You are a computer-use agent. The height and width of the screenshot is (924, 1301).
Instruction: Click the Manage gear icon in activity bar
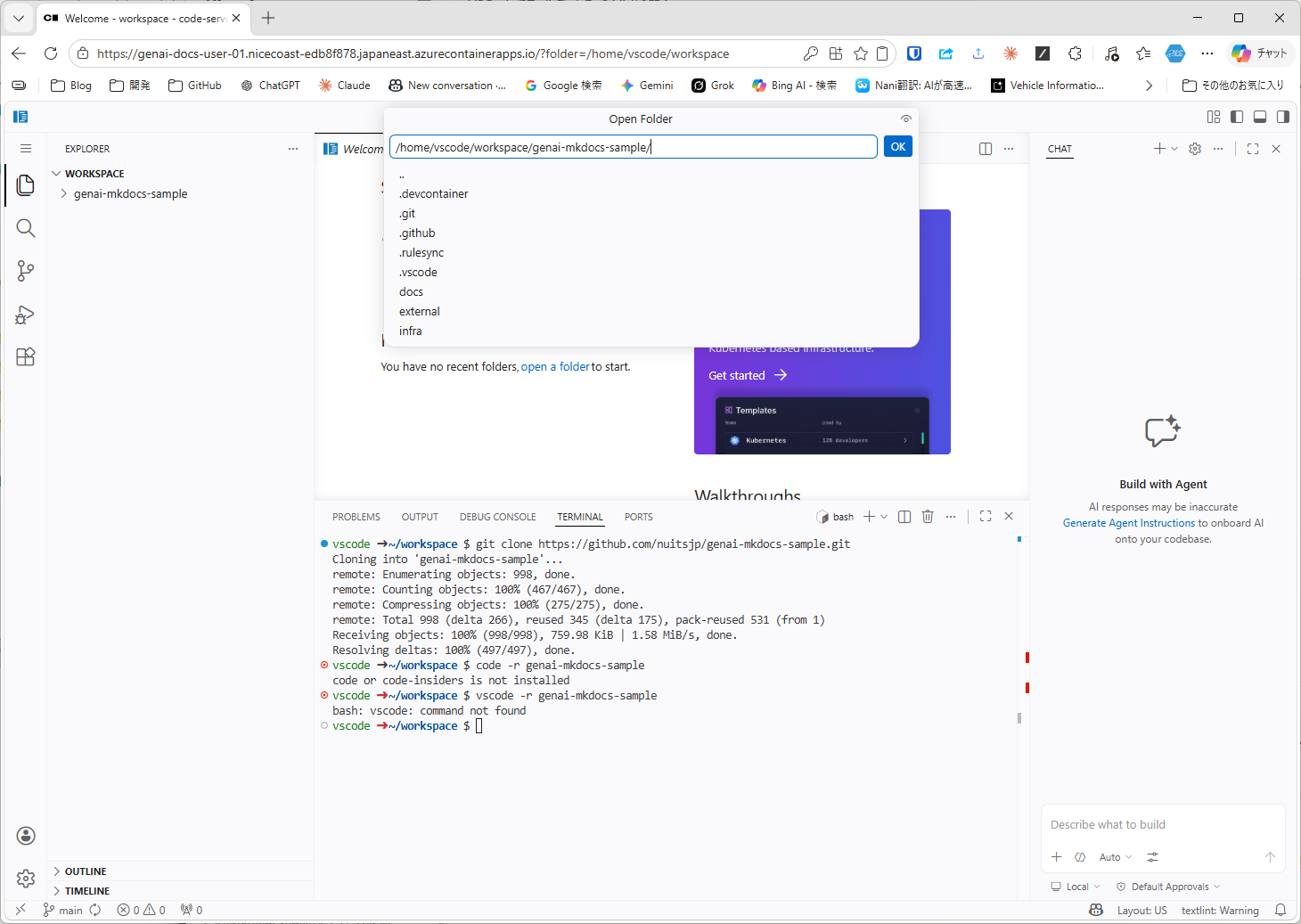(x=26, y=879)
